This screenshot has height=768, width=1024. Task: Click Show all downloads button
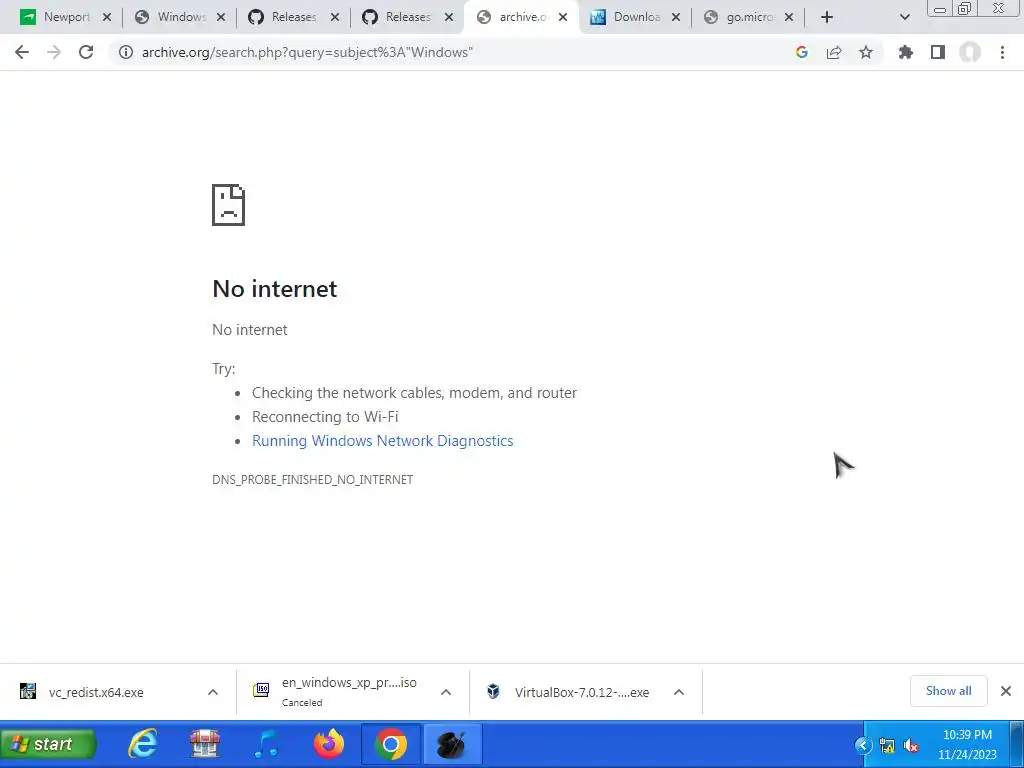click(948, 691)
